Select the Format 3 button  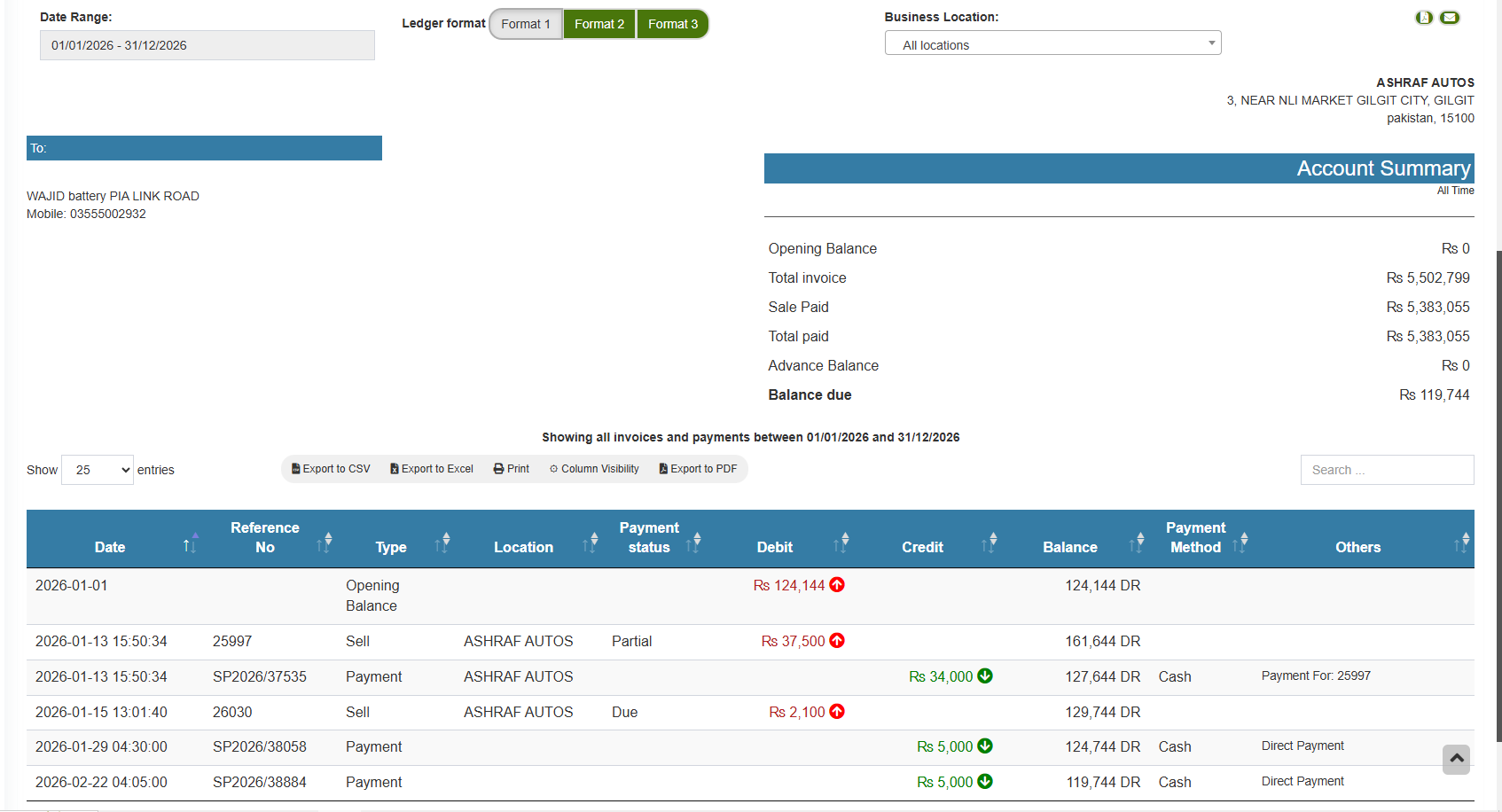(672, 24)
